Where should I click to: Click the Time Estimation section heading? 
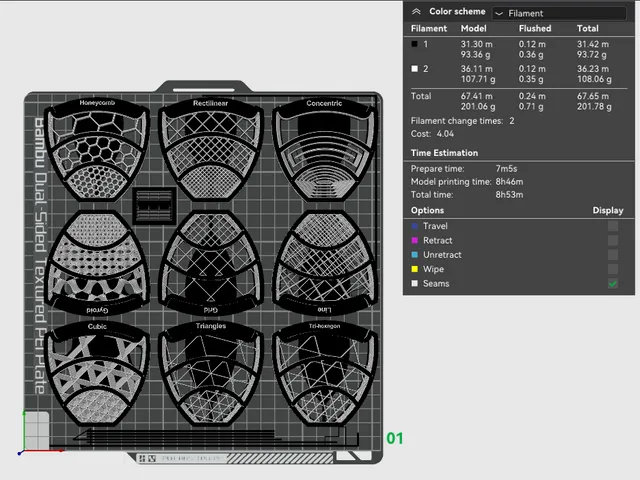pyautogui.click(x=444, y=153)
